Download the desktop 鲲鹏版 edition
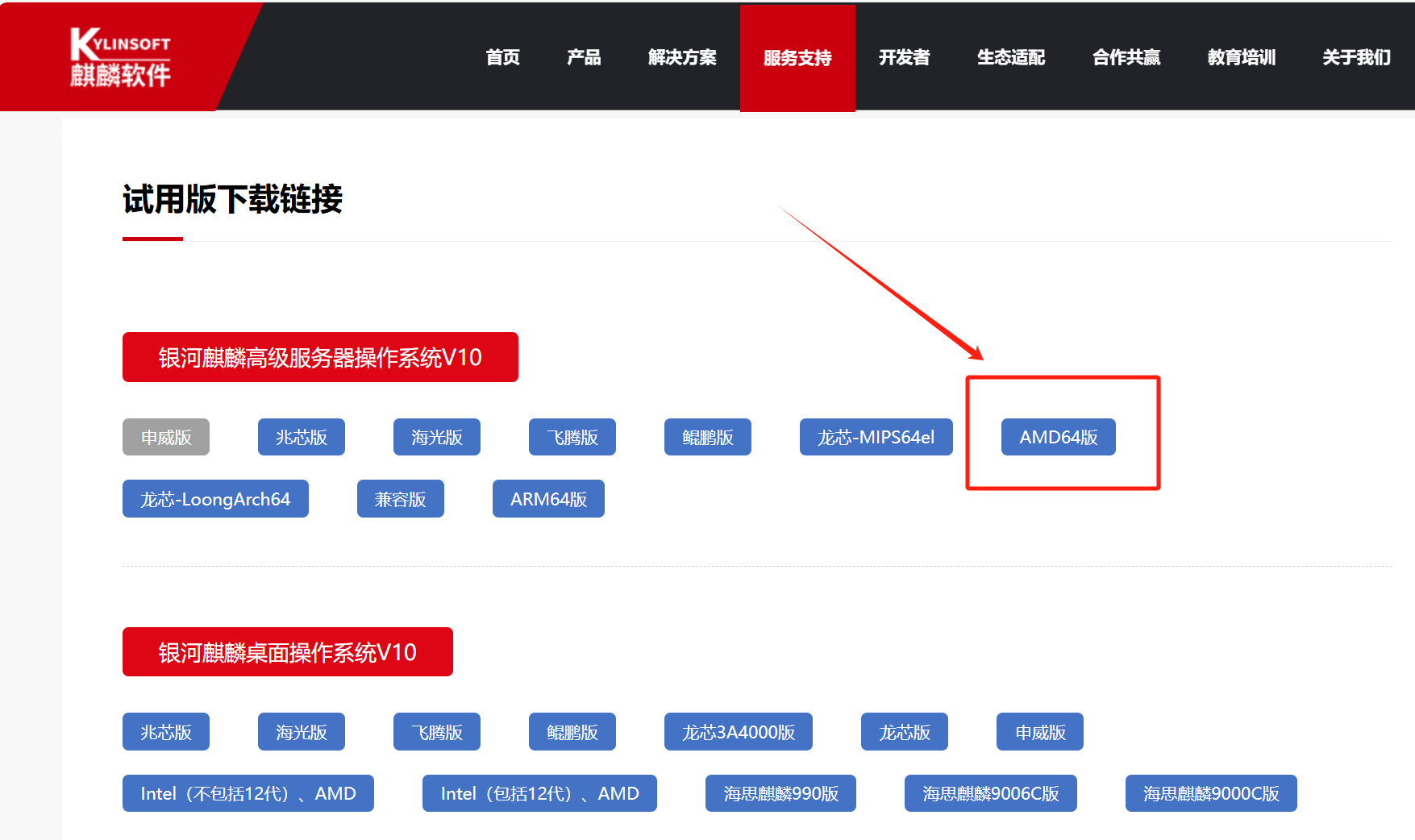 click(572, 732)
